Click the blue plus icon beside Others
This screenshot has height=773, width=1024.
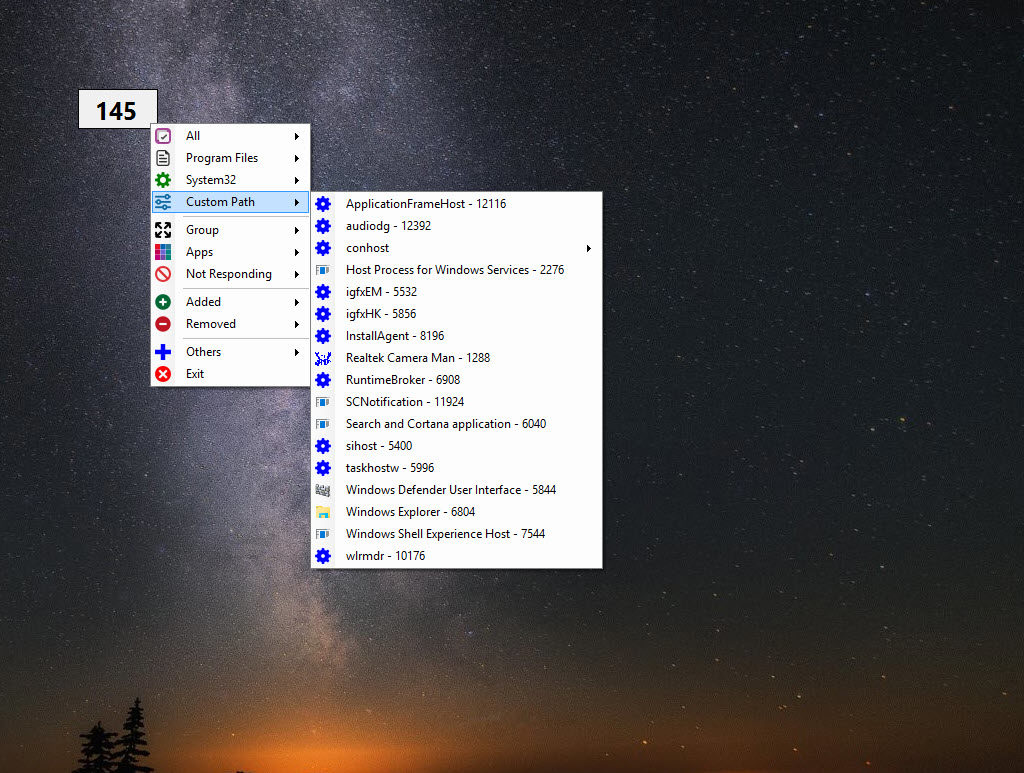[x=163, y=352]
